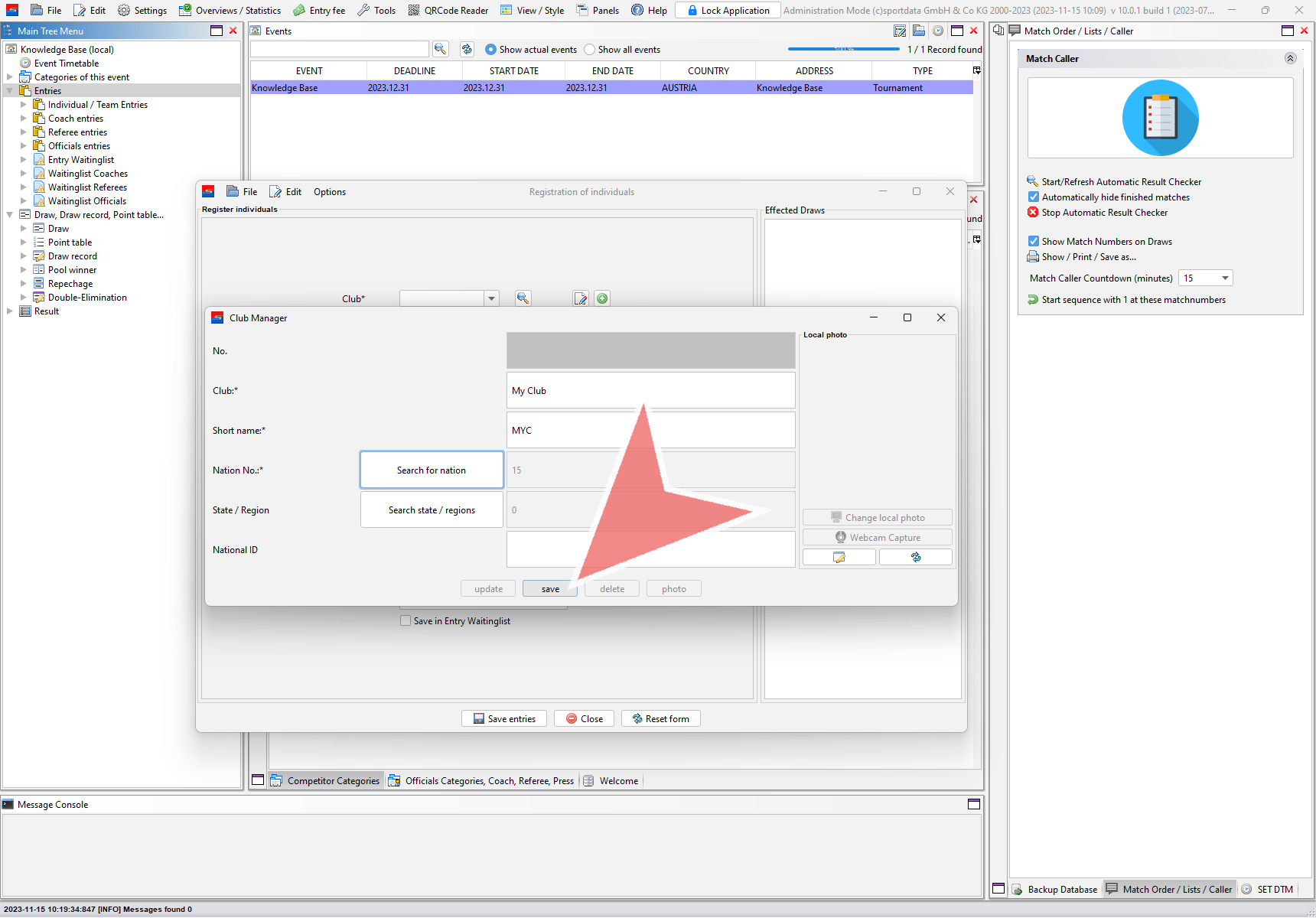Click the edit event icon in Events header
The height and width of the screenshot is (918, 1316).
900,31
